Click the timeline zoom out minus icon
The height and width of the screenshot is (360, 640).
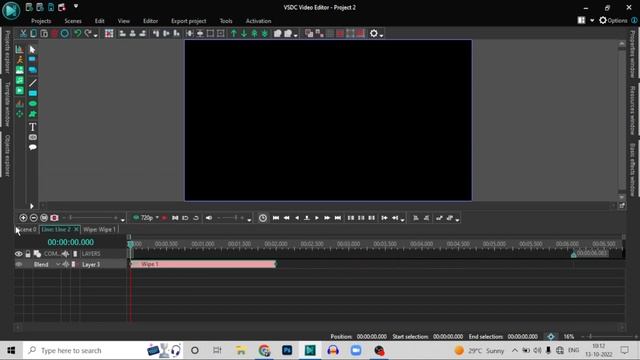point(34,218)
